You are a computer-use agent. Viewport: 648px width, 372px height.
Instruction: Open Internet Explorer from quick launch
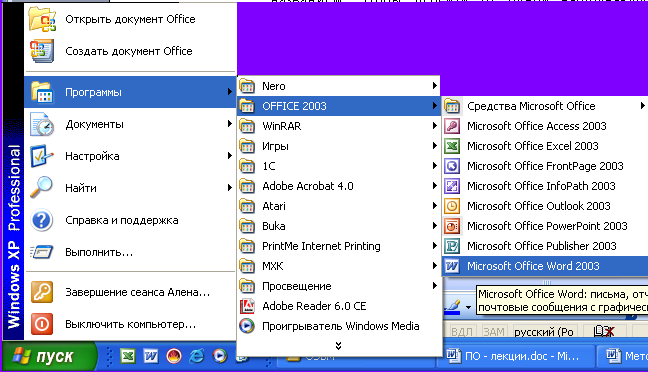(x=197, y=355)
